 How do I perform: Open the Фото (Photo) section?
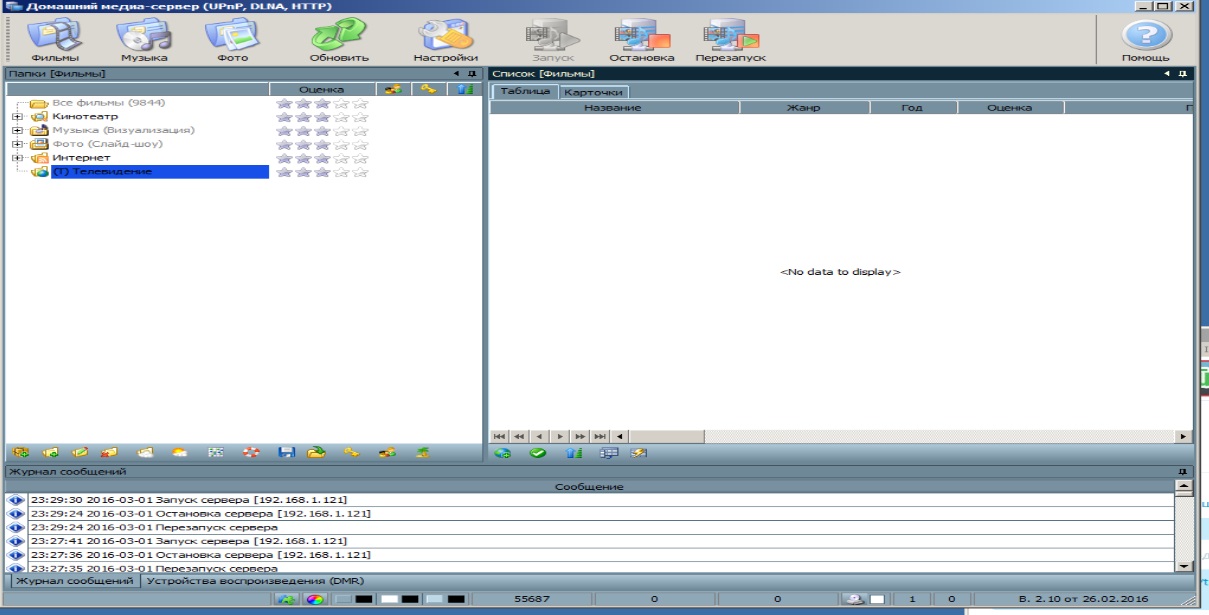point(232,40)
